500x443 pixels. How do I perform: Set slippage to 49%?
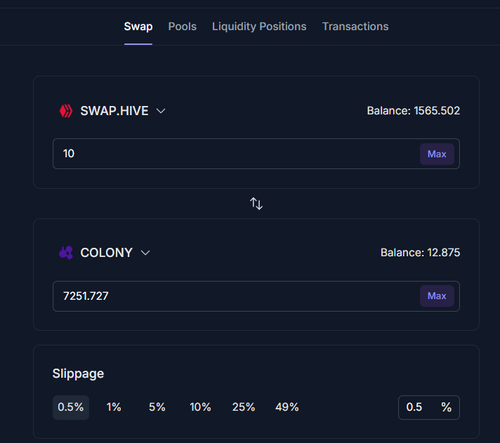(x=287, y=407)
